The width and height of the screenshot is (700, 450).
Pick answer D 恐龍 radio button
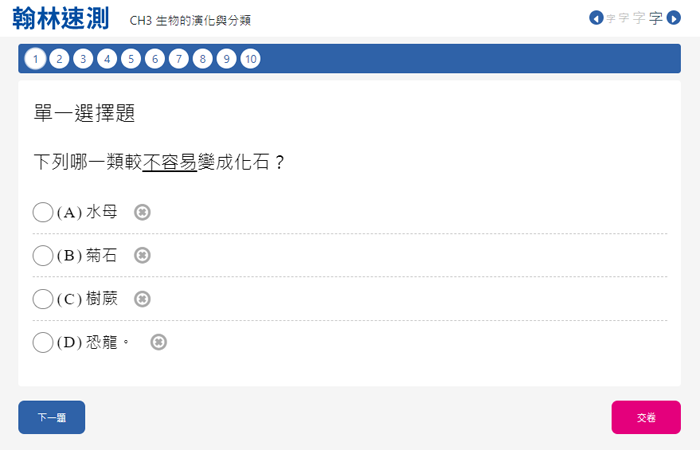43,342
